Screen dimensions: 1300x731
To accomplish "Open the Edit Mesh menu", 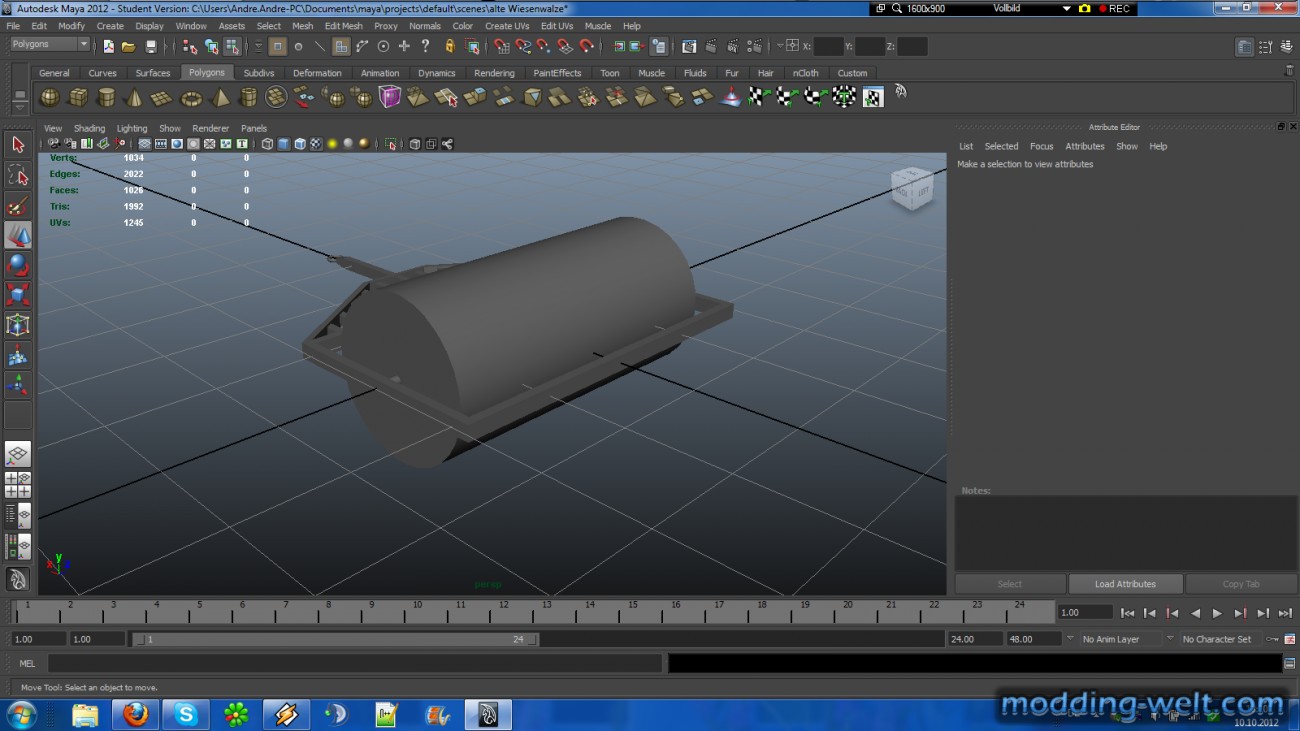I will (343, 26).
